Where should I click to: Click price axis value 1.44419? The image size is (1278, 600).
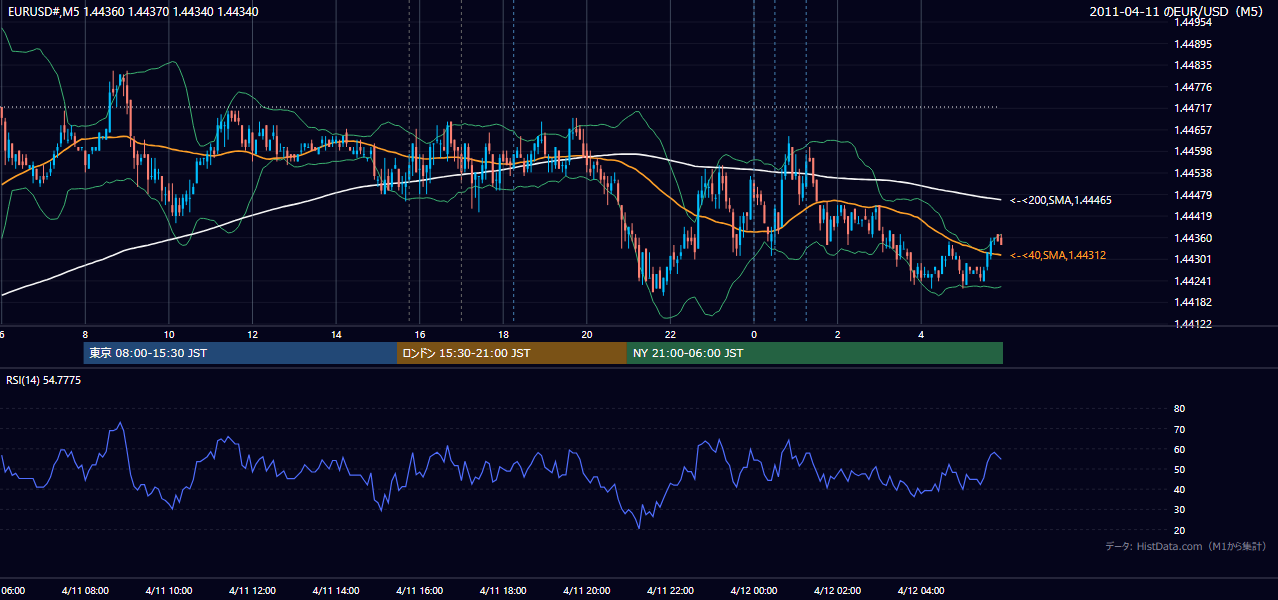point(1193,216)
